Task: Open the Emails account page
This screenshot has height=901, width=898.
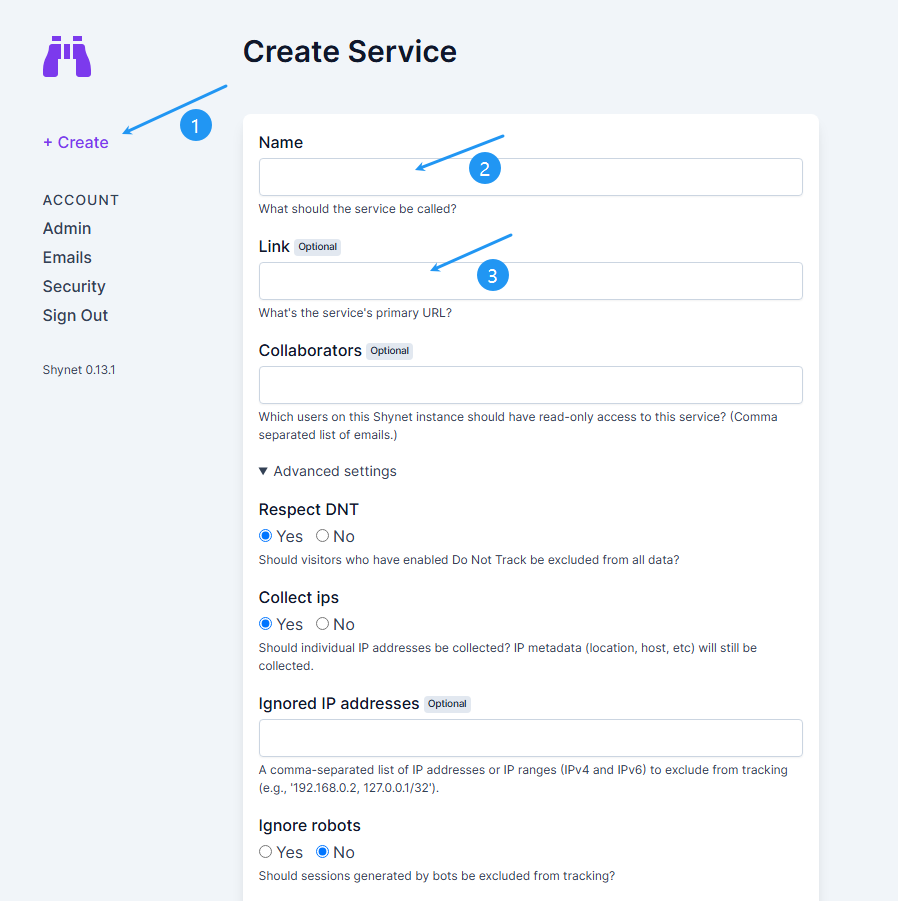Action: tap(67, 257)
